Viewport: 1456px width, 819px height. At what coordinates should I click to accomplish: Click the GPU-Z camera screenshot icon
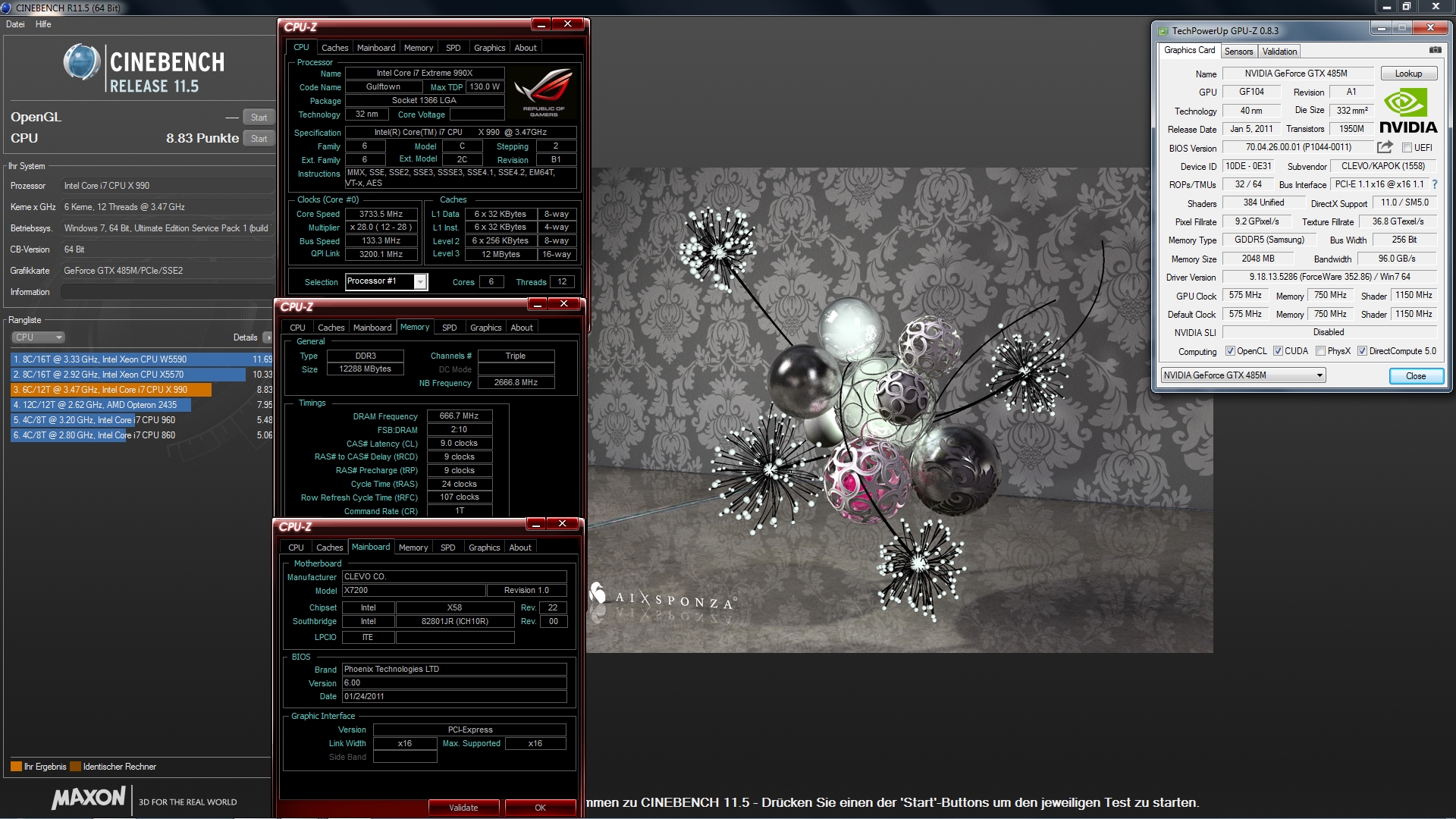click(1435, 50)
